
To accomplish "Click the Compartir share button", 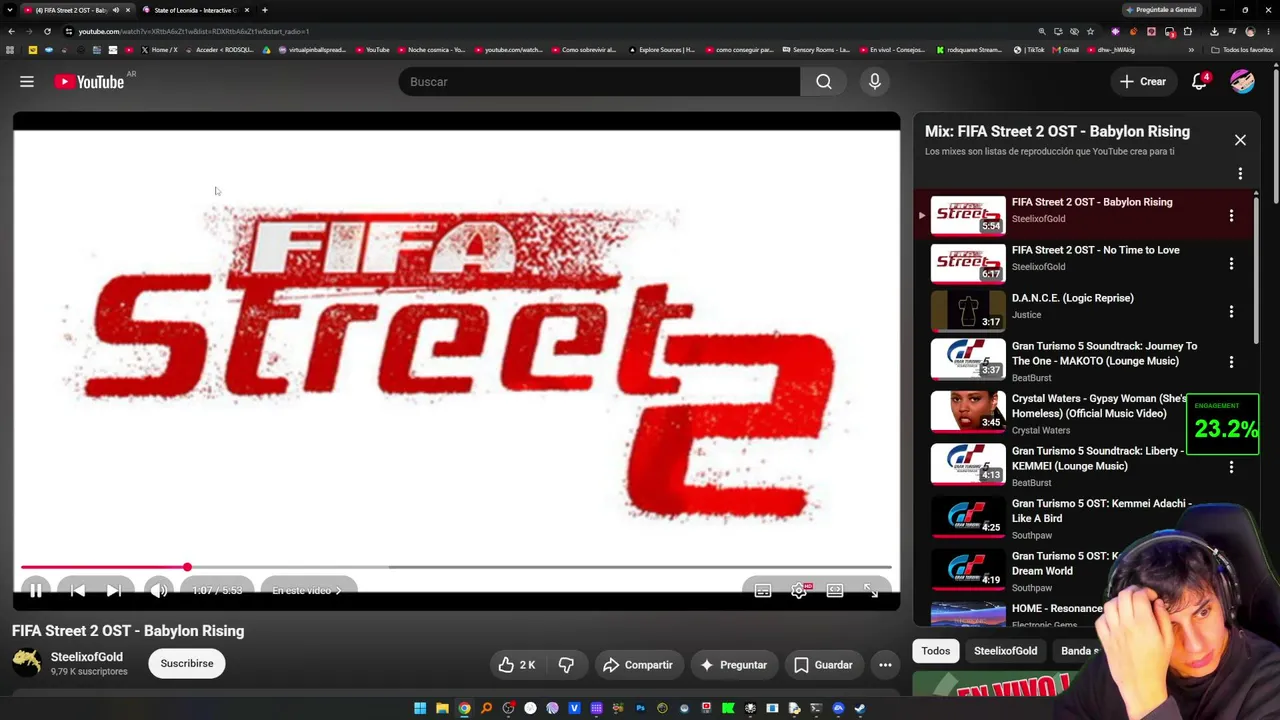I will [637, 665].
